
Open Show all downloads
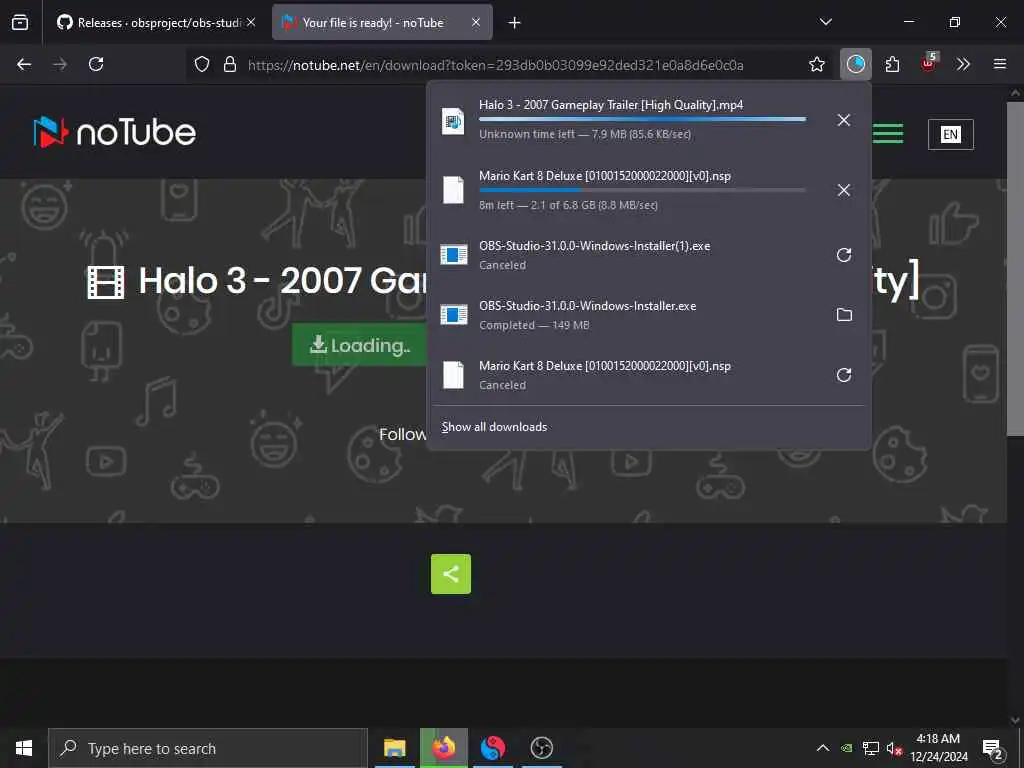pyautogui.click(x=494, y=427)
